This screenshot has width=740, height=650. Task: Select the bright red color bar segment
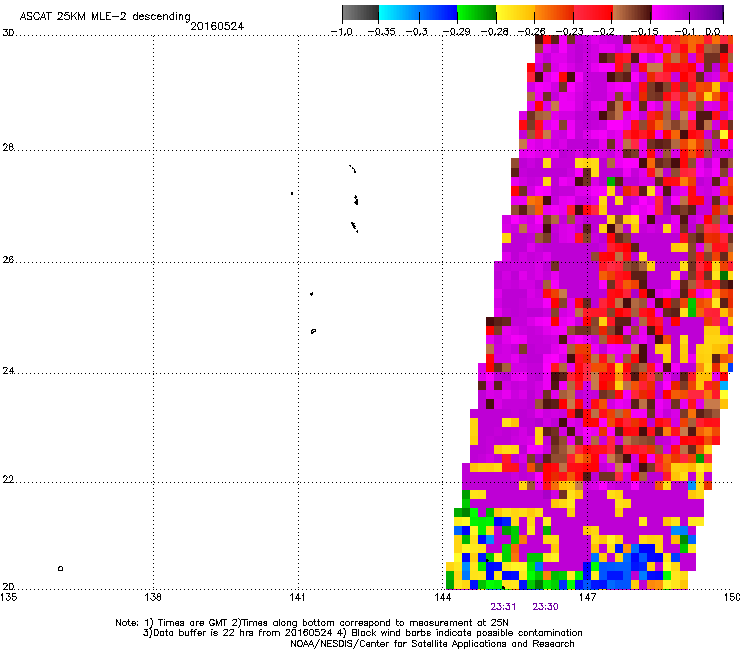tap(593, 13)
